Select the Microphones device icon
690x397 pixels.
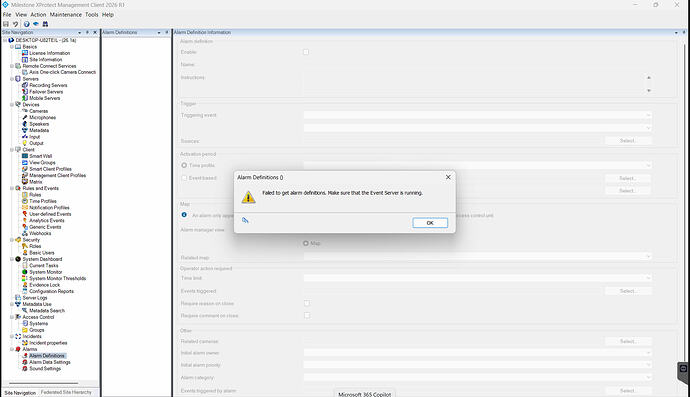25,118
